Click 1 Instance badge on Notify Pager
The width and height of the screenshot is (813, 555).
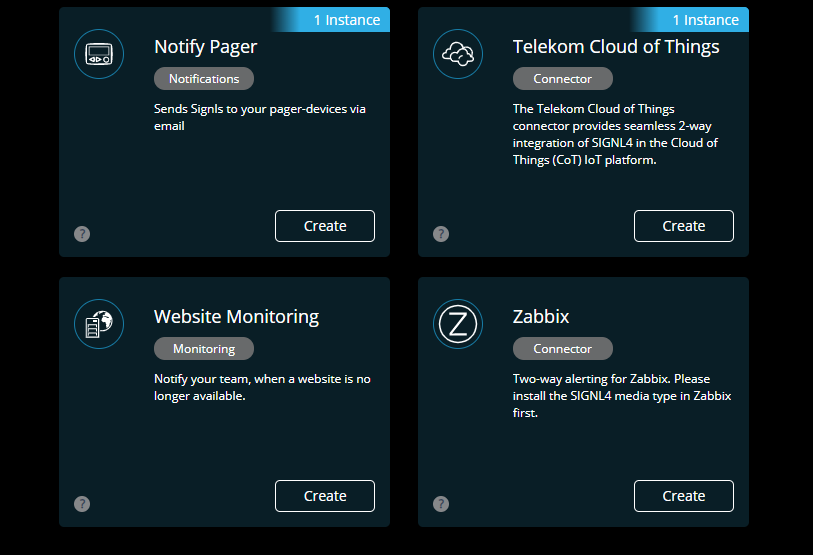tap(331, 20)
